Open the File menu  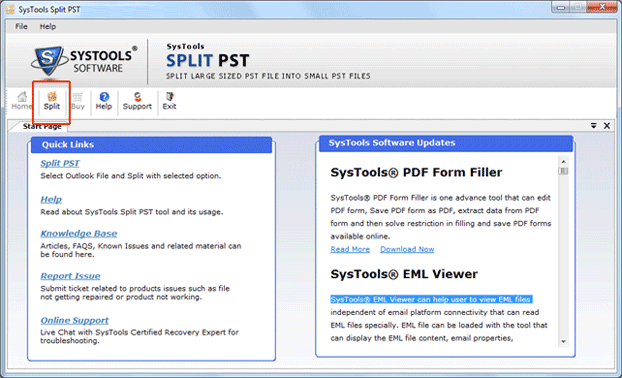pos(21,27)
